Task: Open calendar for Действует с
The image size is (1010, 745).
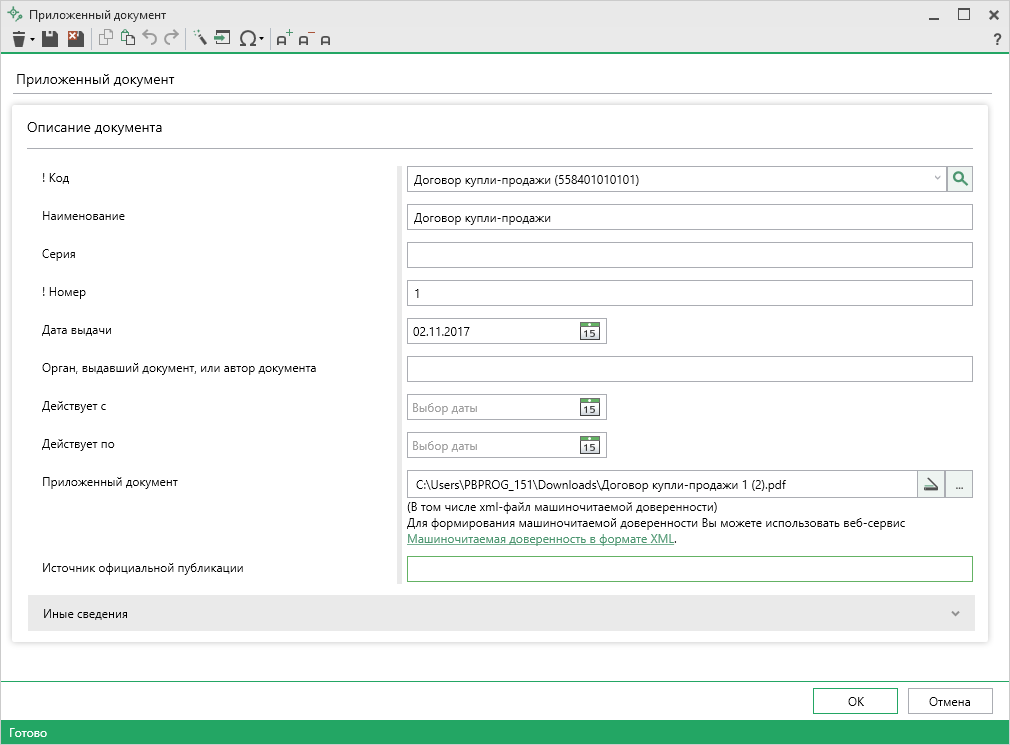Action: coord(590,407)
